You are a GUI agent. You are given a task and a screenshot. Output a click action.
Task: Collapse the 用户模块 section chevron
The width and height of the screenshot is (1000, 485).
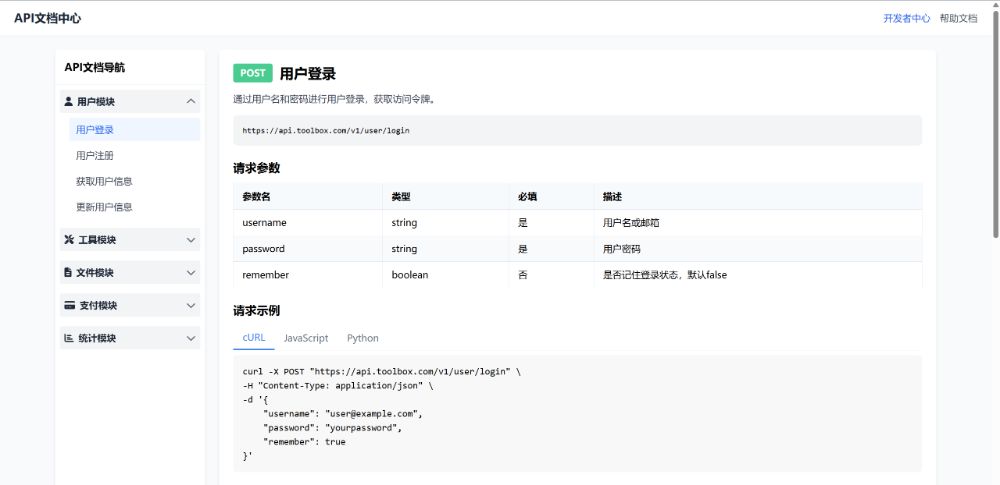(x=191, y=102)
